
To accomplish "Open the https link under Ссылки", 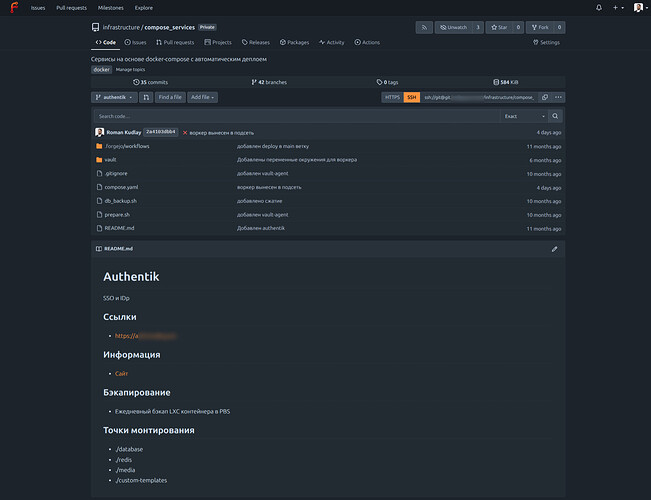I will pos(145,336).
